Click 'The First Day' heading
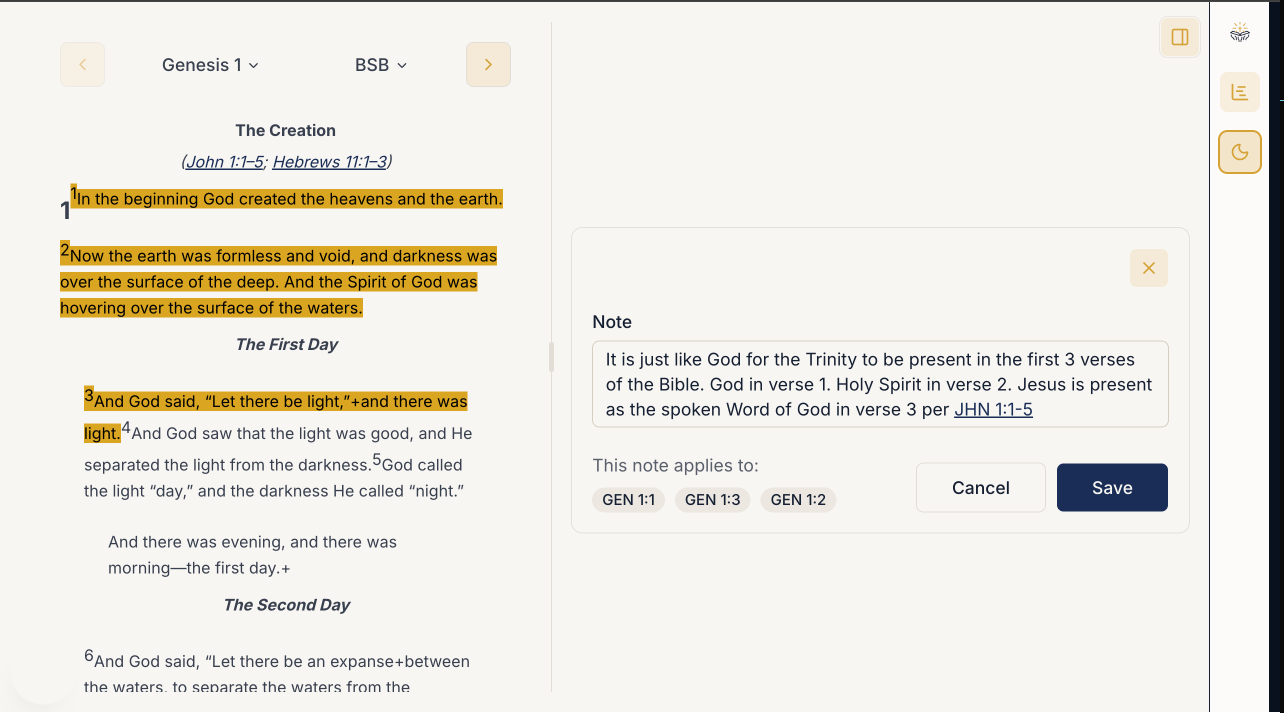This screenshot has height=713, width=1284. coord(286,344)
